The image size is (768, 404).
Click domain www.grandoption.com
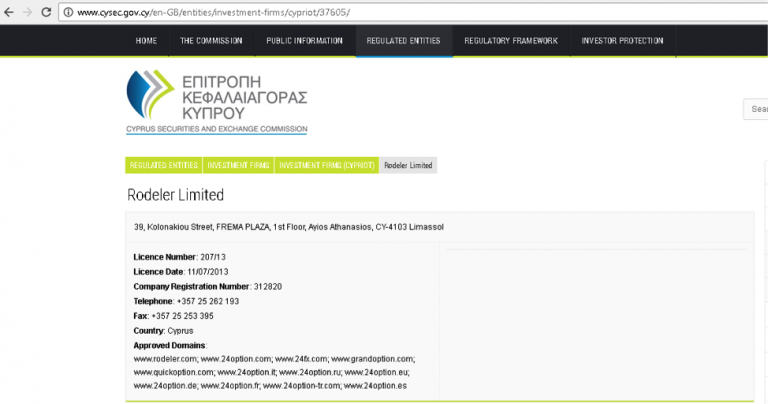coord(372,359)
